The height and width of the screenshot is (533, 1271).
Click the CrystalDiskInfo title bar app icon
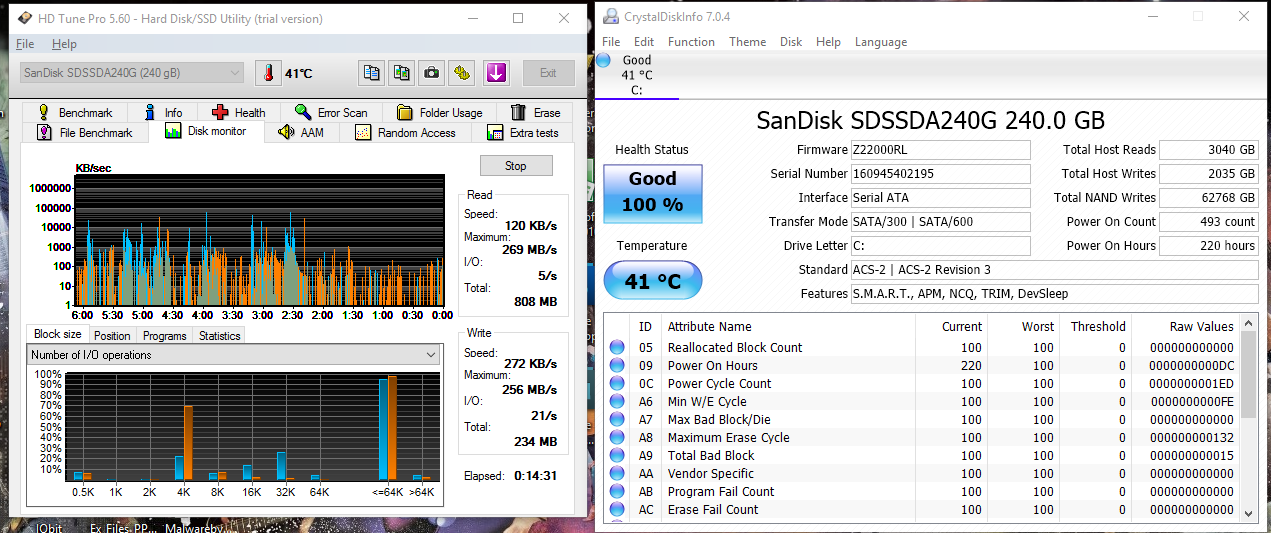(x=609, y=16)
